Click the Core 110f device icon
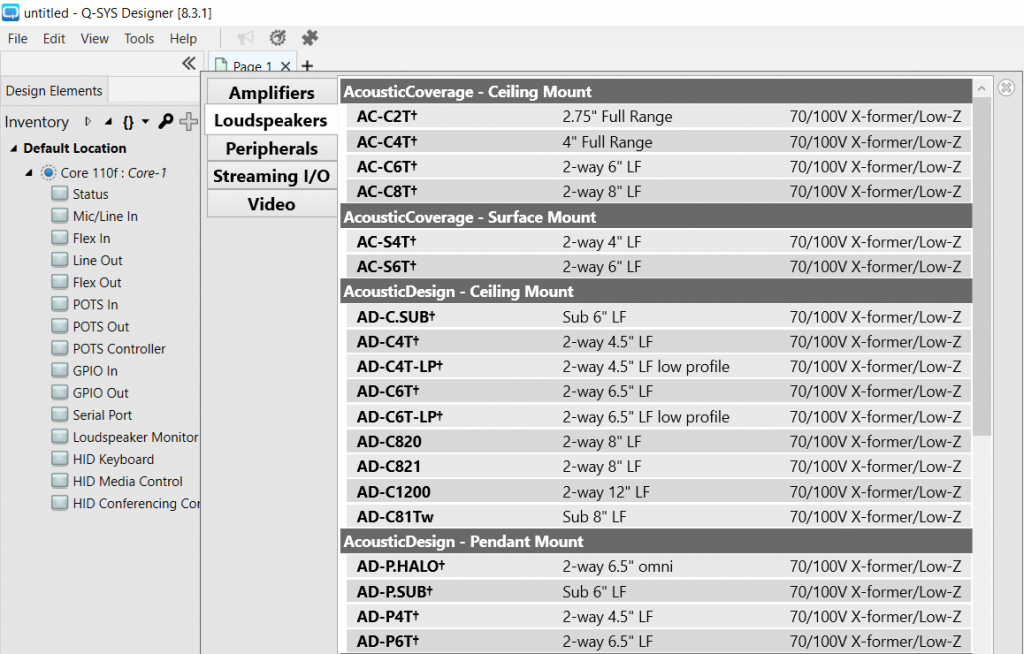 click(x=48, y=172)
